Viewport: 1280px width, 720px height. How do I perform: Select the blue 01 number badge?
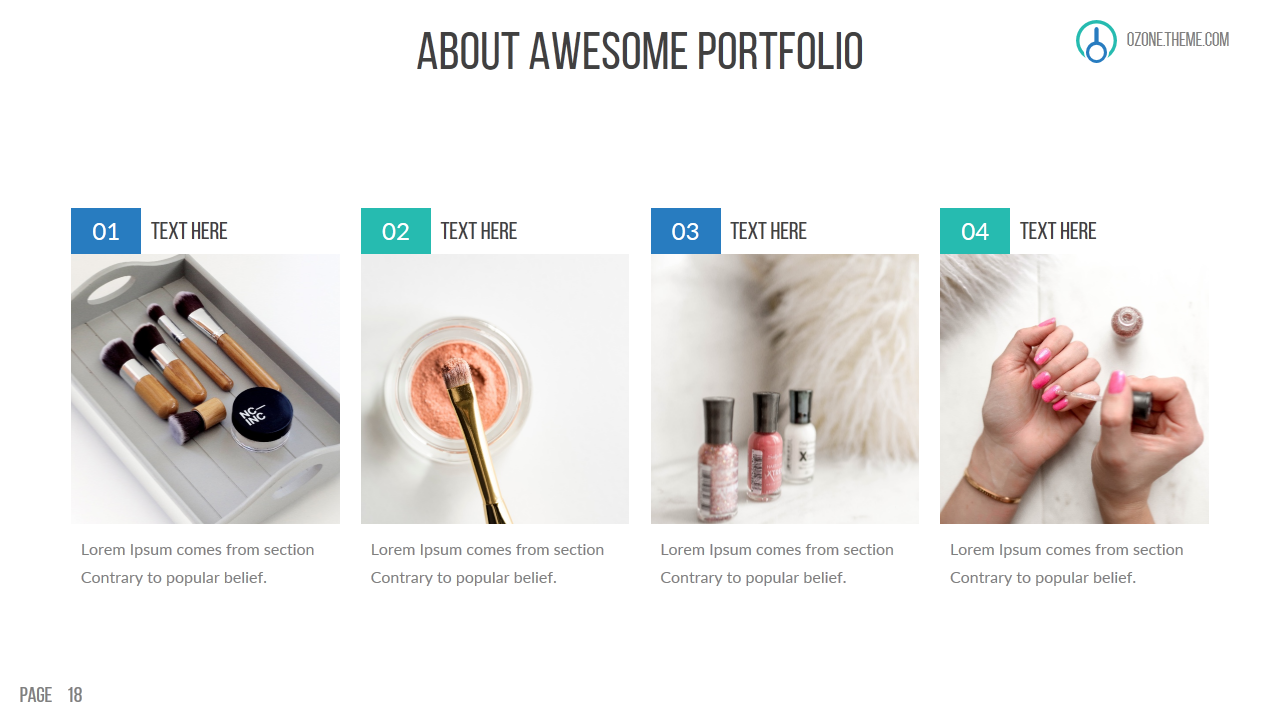(106, 231)
